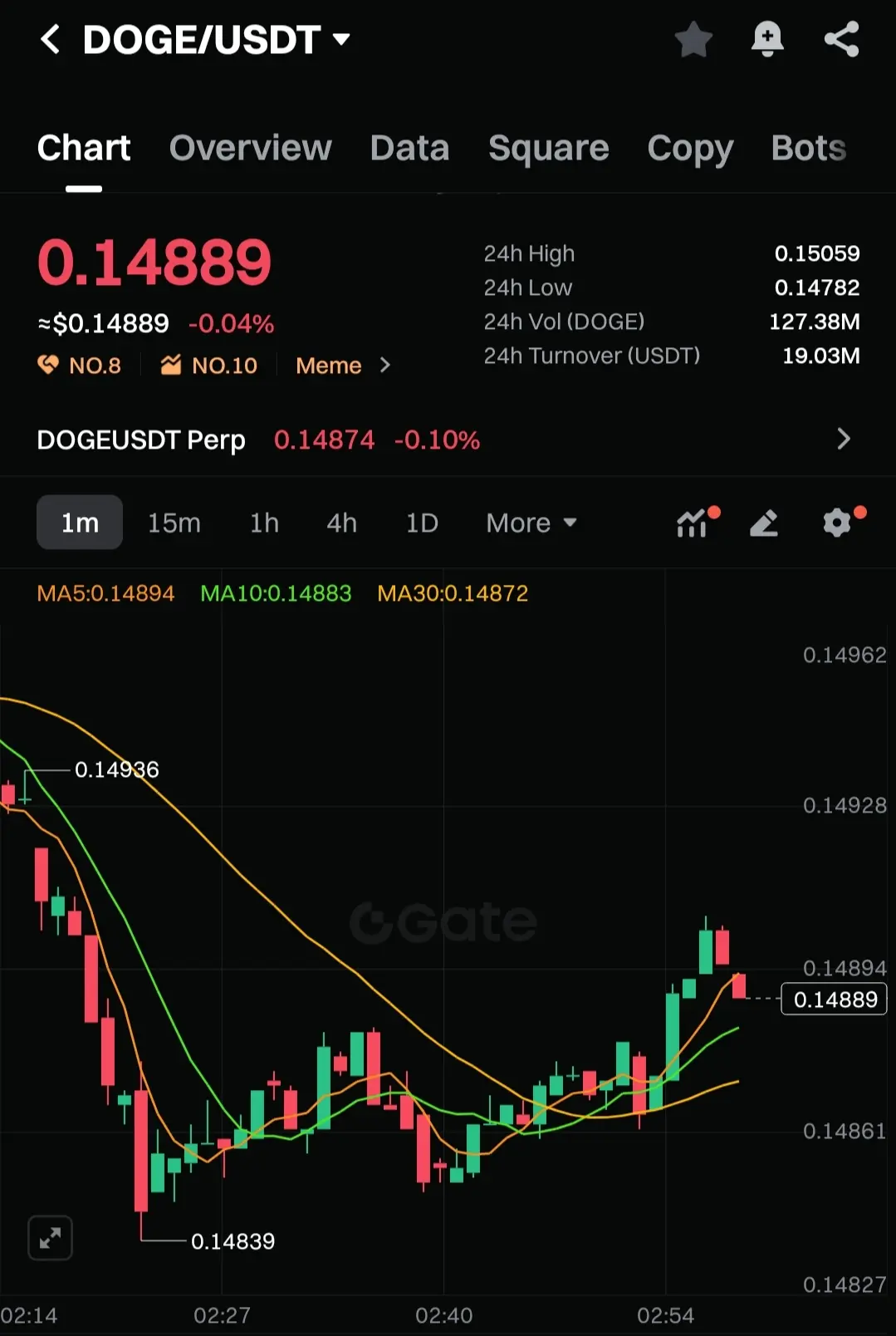The height and width of the screenshot is (1336, 896).
Task: Open chart settings gear
Action: [x=839, y=523]
